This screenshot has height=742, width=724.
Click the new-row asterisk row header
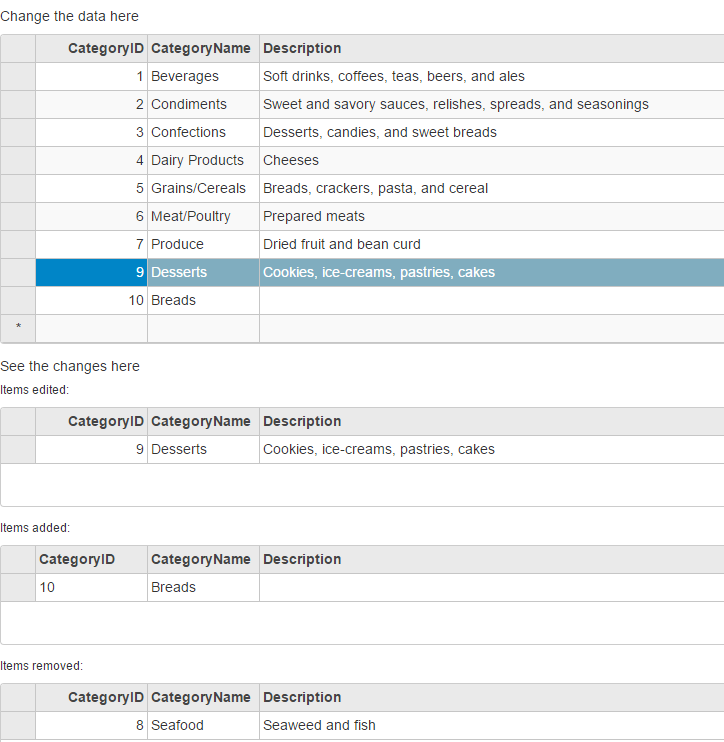point(18,328)
